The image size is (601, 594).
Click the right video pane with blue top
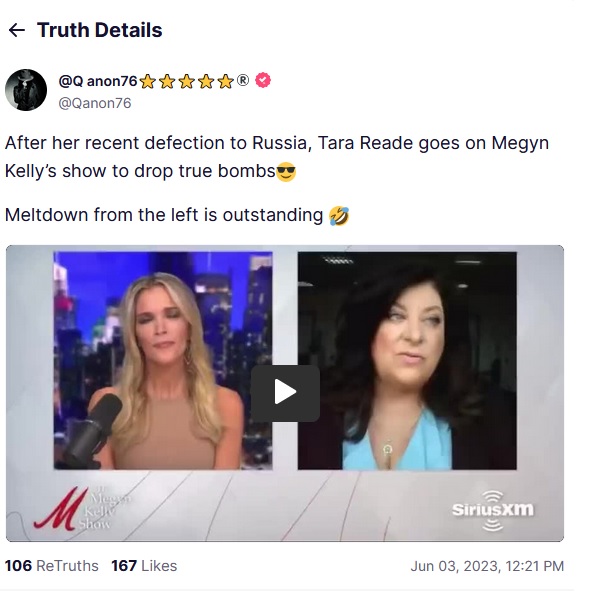pyautogui.click(x=407, y=360)
